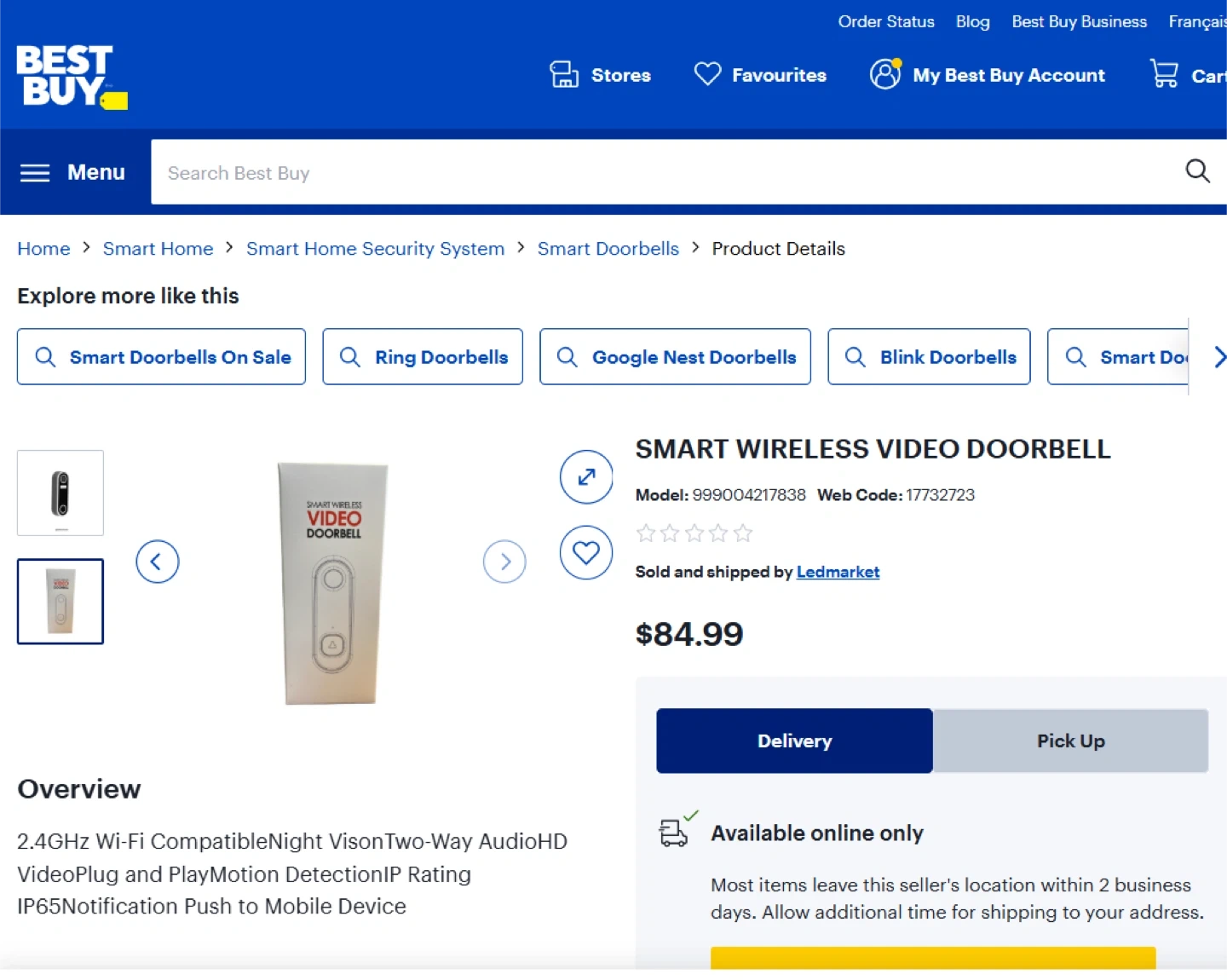The width and height of the screenshot is (1227, 980).
Task: Show next product image
Action: pyautogui.click(x=504, y=562)
